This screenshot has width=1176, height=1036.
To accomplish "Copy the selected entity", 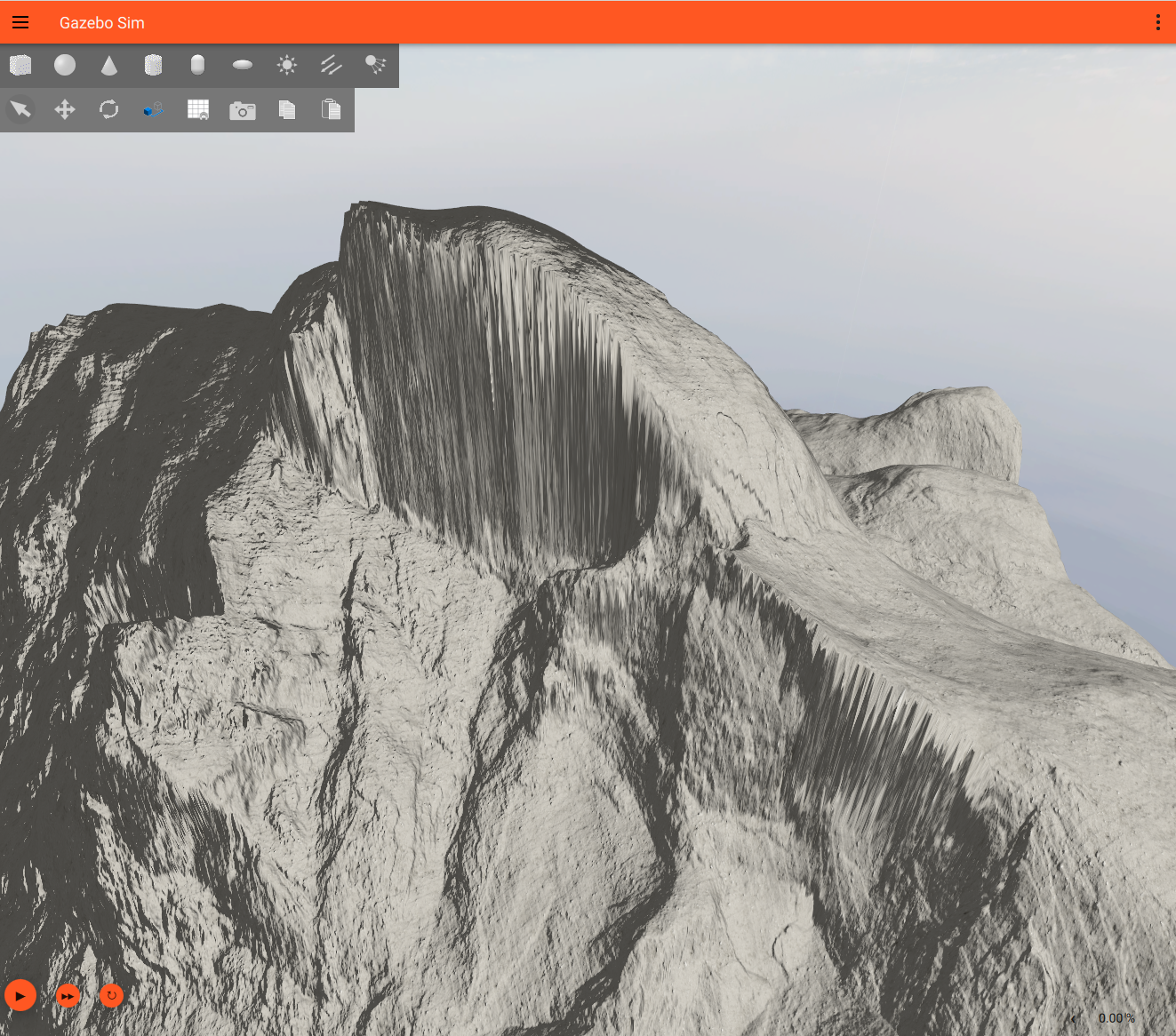I will tap(286, 109).
